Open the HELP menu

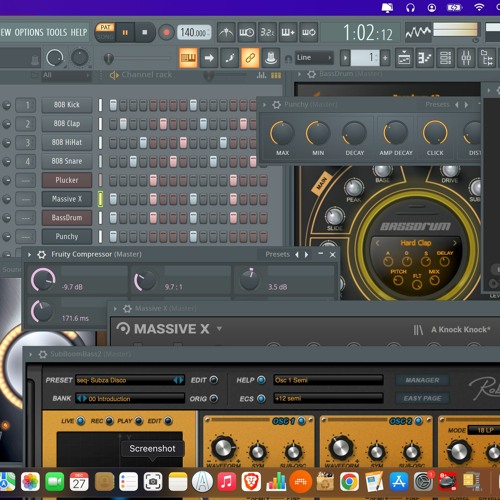coord(79,33)
